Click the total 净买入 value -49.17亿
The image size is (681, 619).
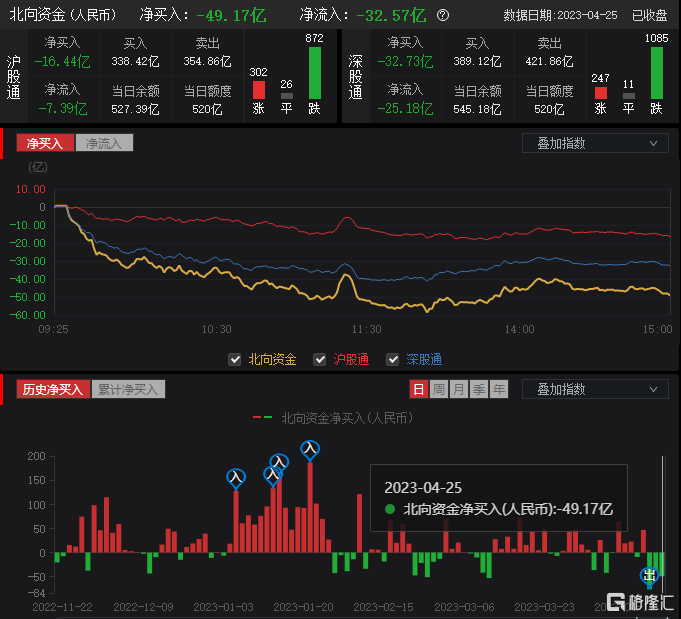pos(231,16)
